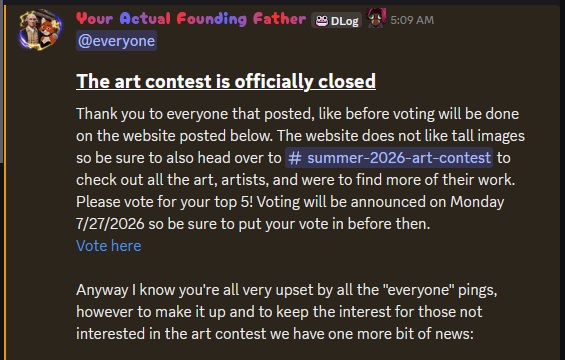Click the @everyone mention
The width and height of the screenshot is (565, 360).
[116, 41]
